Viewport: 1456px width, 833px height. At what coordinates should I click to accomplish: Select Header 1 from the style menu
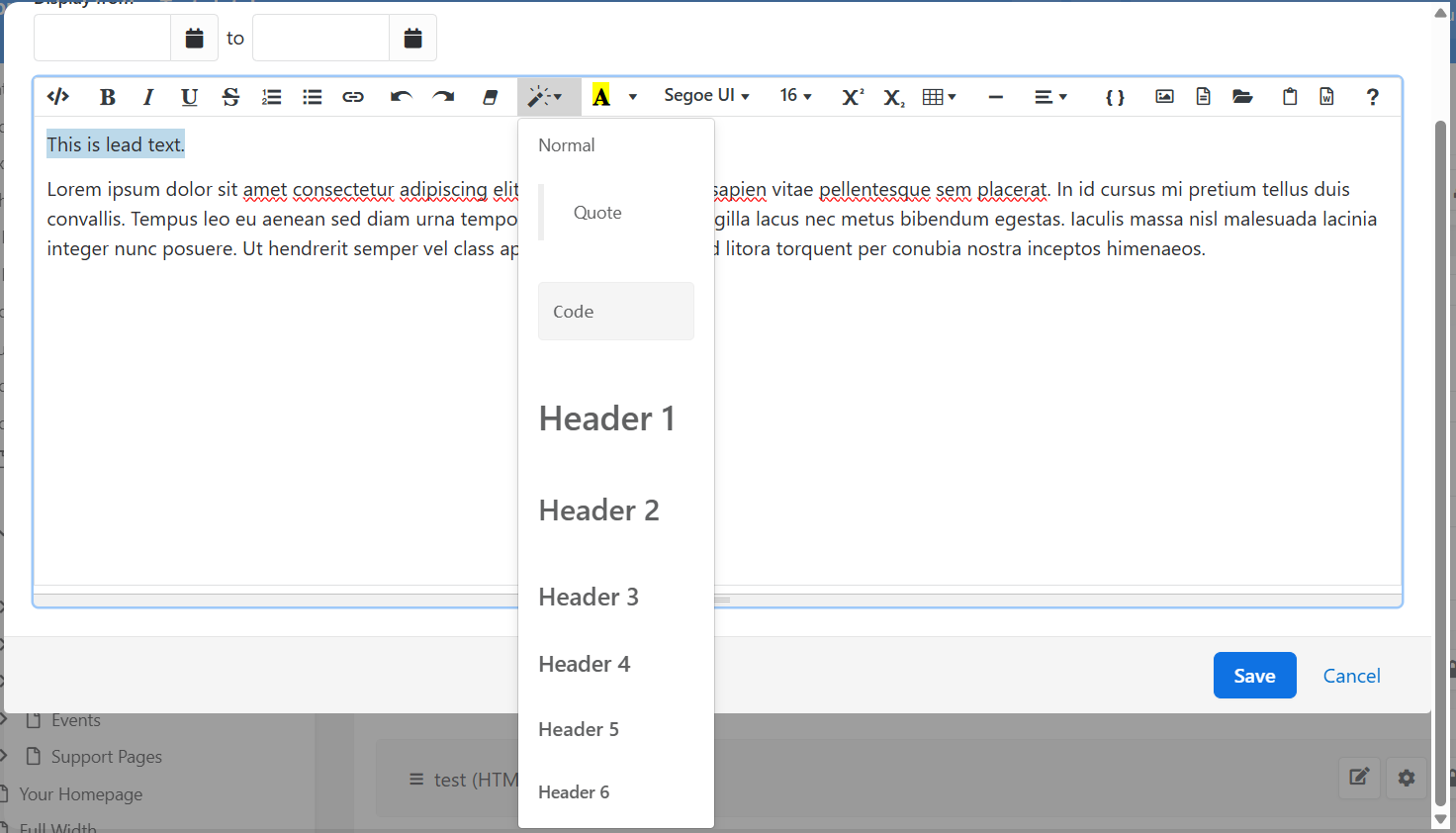606,417
